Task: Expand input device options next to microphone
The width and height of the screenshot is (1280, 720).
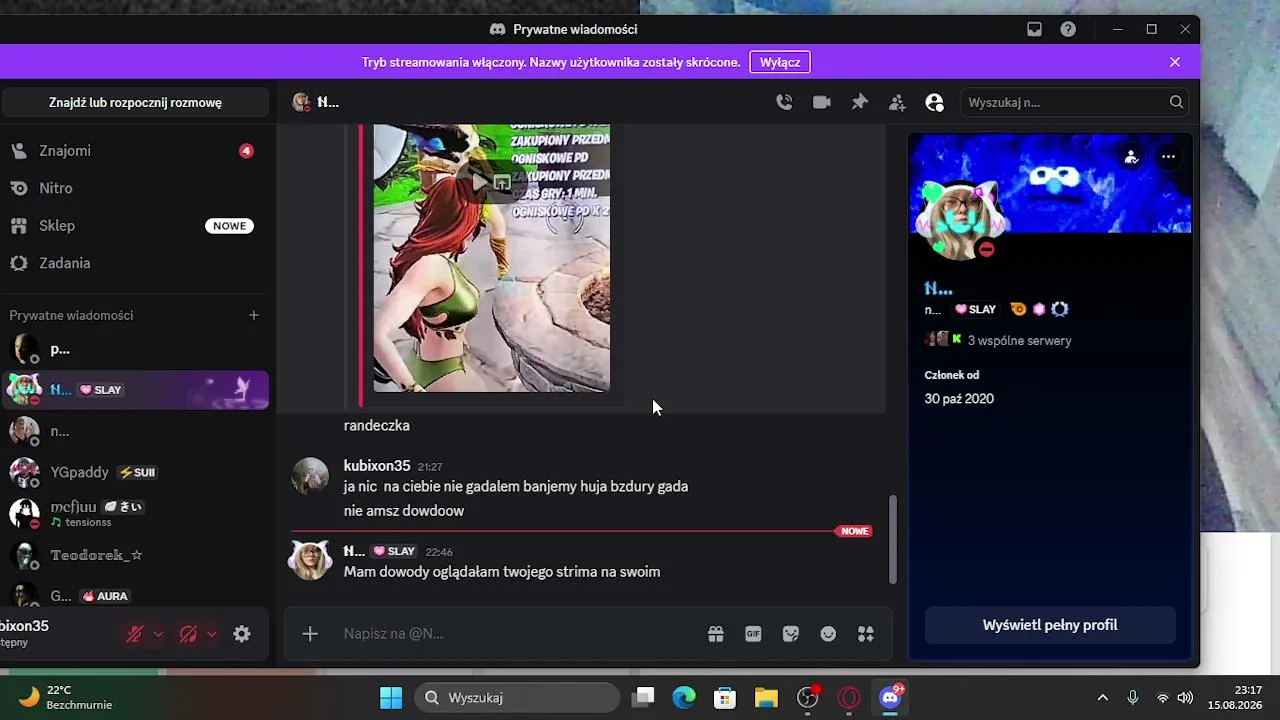Action: (158, 634)
